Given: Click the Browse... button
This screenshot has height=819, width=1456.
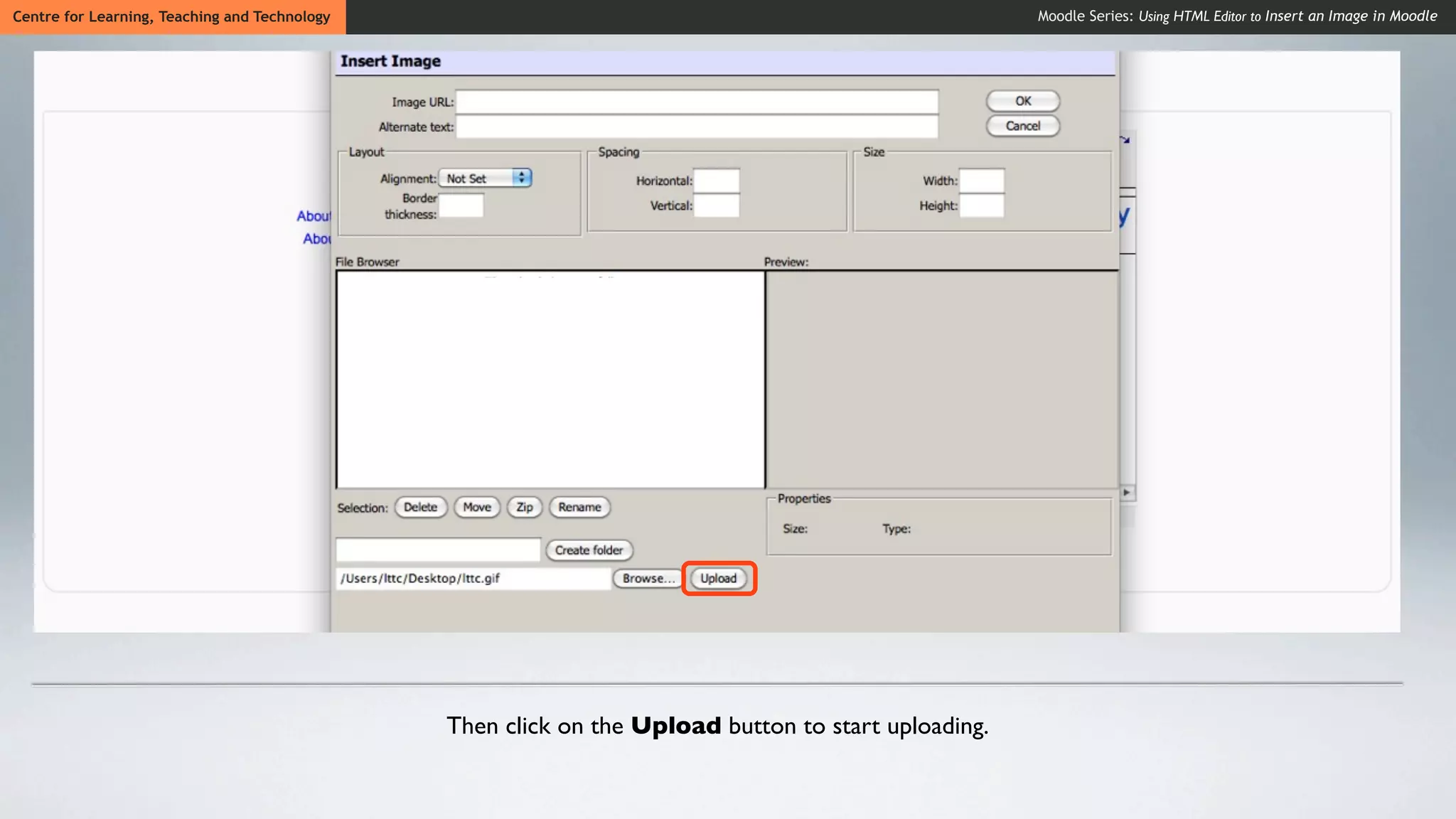Looking at the screenshot, I should (x=648, y=578).
